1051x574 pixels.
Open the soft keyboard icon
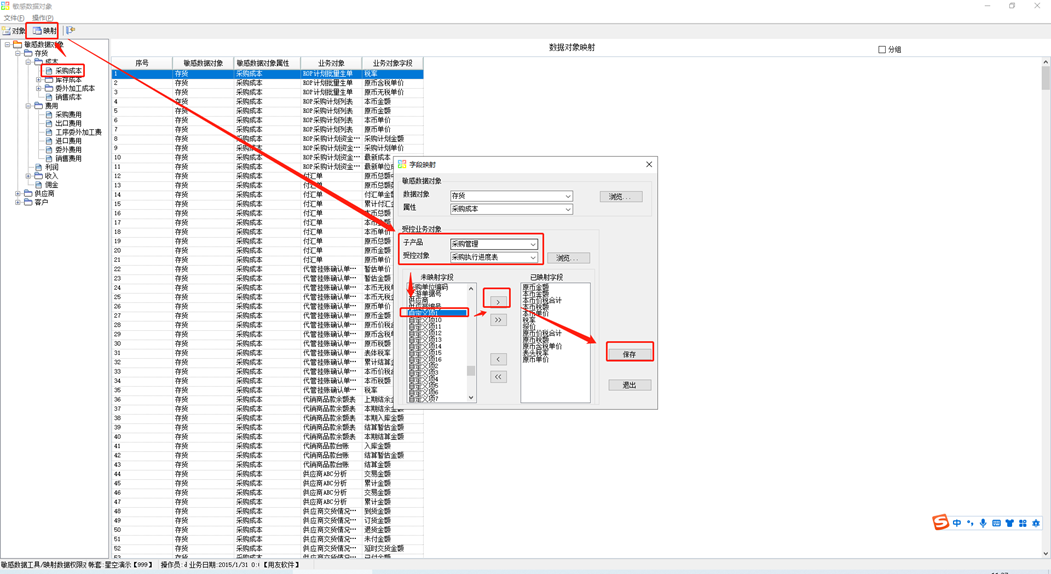pos(996,523)
